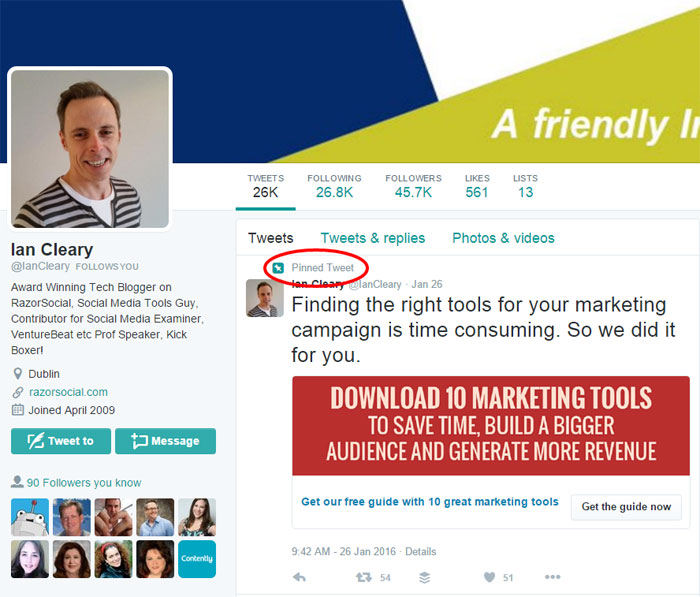View the Following count 26.8K
This screenshot has height=597, width=700.
[334, 186]
